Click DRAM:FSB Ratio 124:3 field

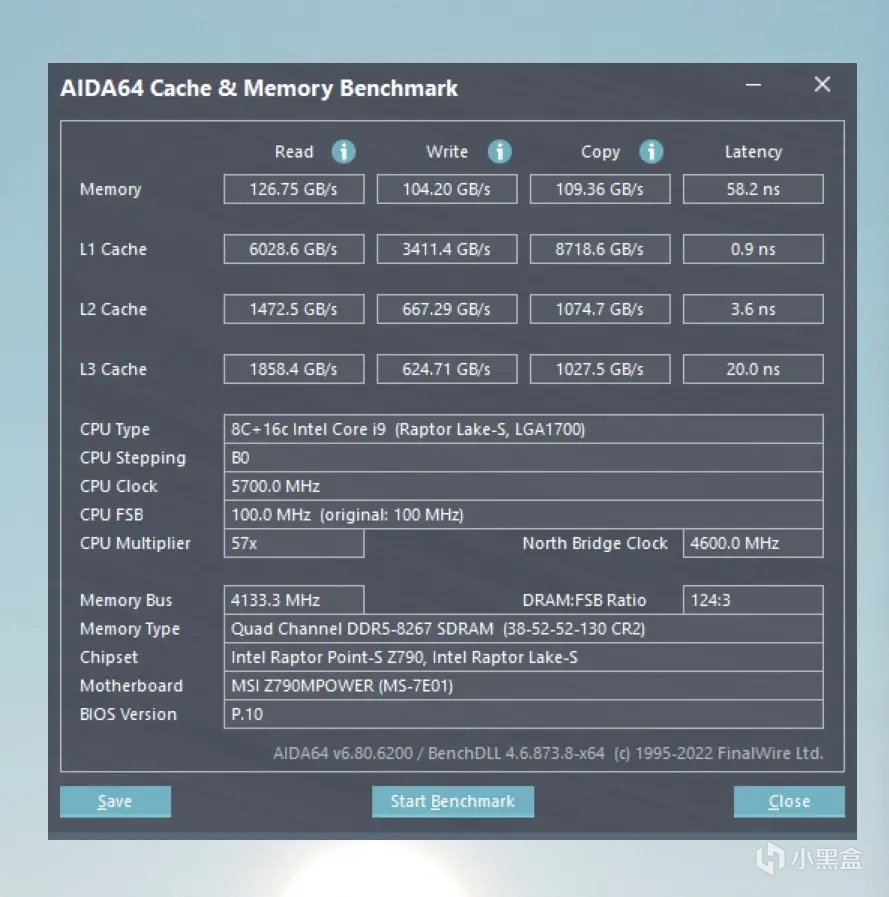tap(753, 600)
